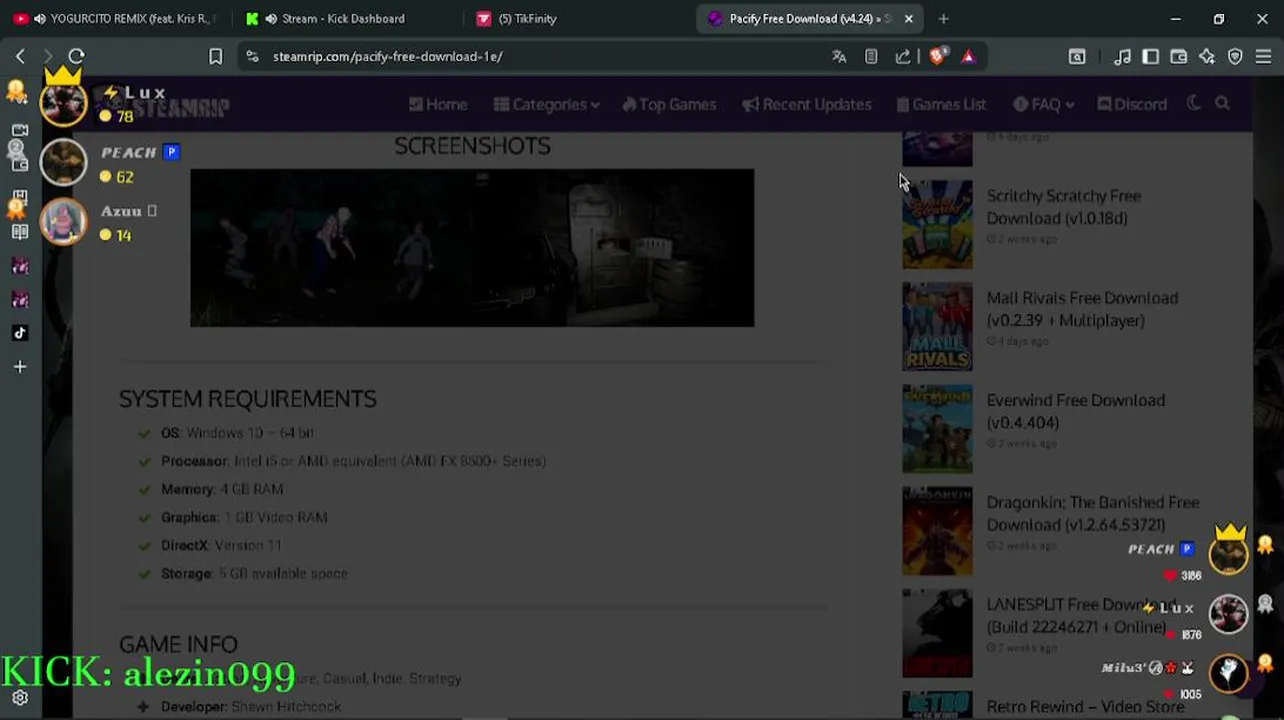Toggle dark mode moon icon on SteamRIP

tap(1193, 103)
